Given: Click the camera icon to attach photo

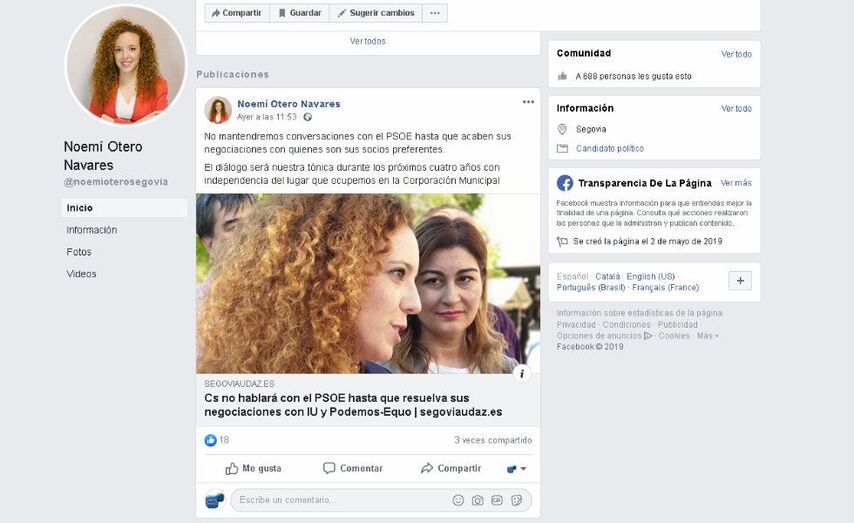Looking at the screenshot, I should (477, 500).
